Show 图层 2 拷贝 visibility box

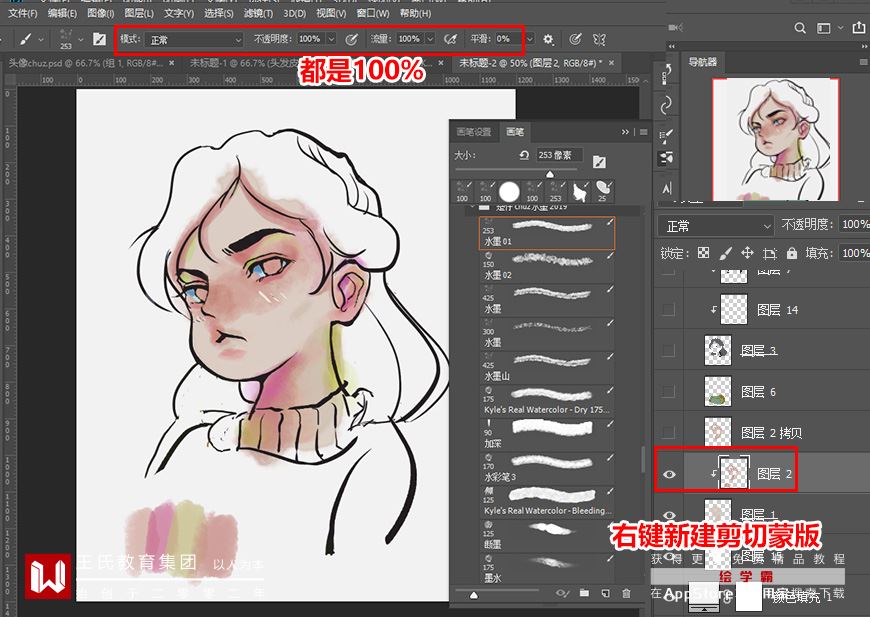(669, 433)
